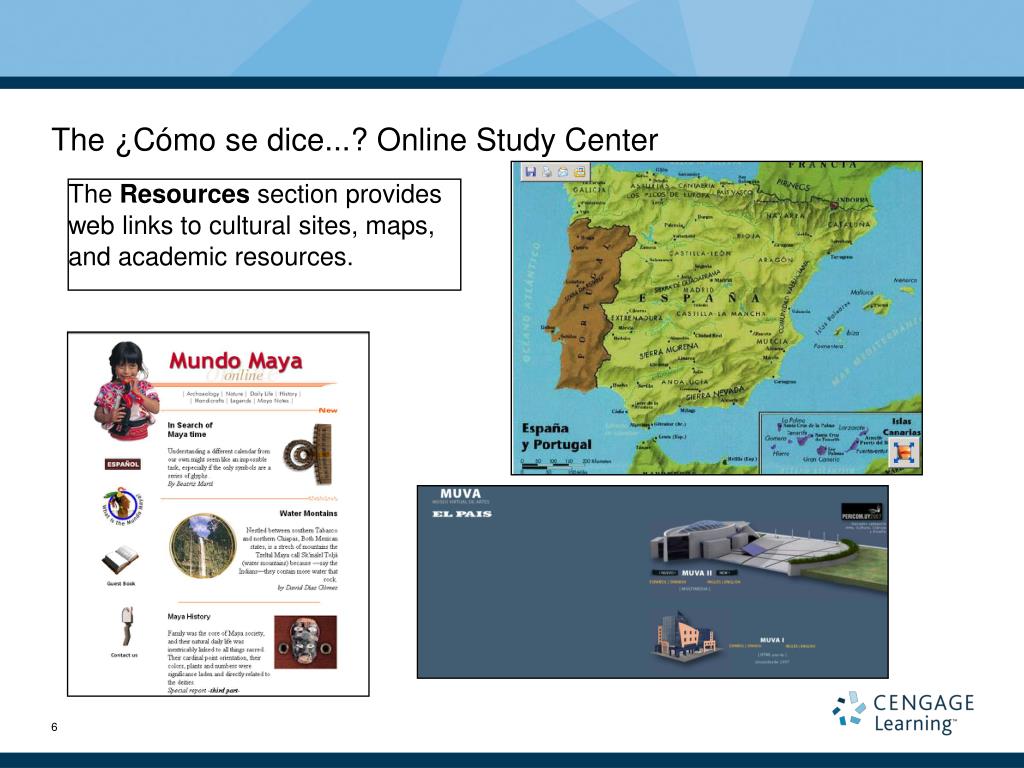Screen dimensions: 1024x768
Task: Click the email envelope icon on map toolbar
Action: [562, 172]
